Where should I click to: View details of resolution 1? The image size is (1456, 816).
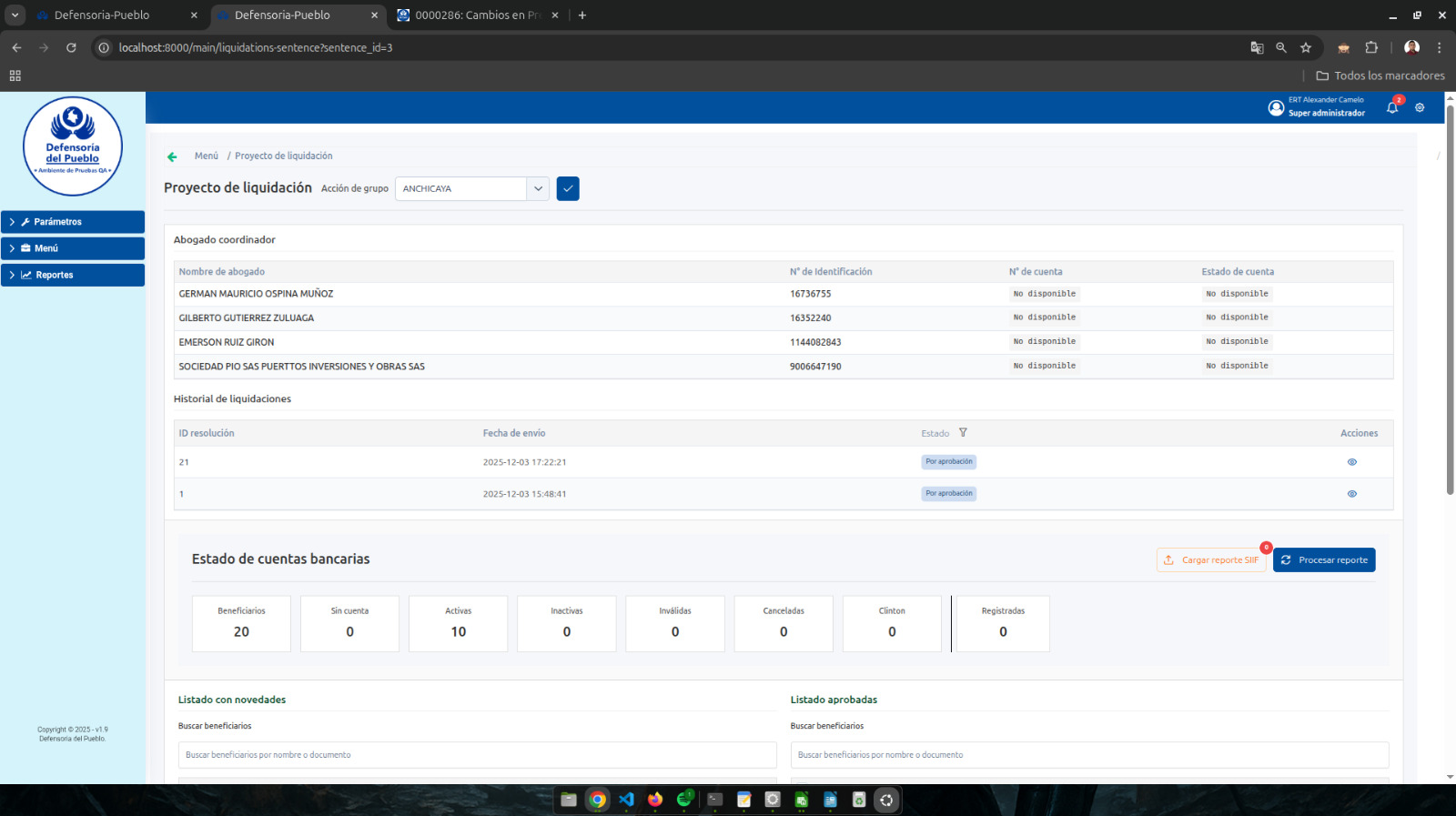pyautogui.click(x=1351, y=494)
